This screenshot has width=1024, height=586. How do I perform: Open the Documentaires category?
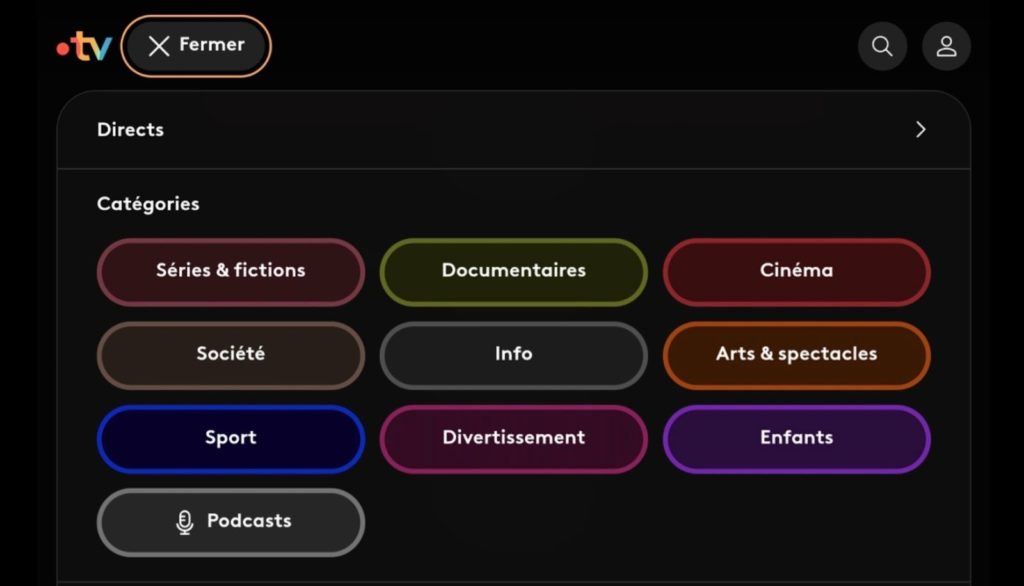pyautogui.click(x=513, y=271)
